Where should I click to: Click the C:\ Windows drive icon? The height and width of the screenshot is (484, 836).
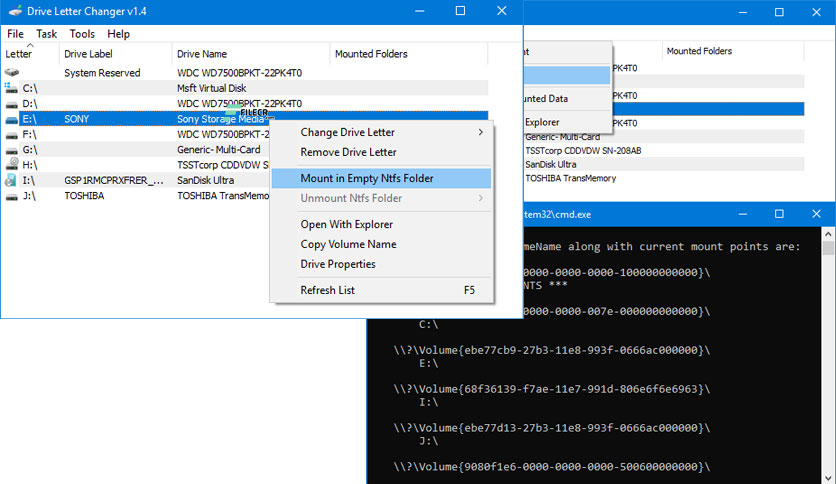(x=12, y=88)
